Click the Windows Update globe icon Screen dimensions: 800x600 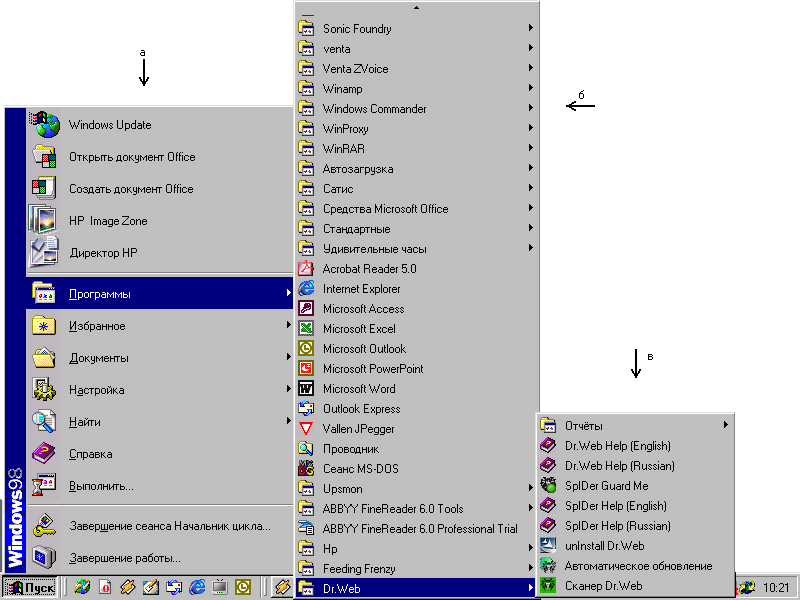[44, 124]
